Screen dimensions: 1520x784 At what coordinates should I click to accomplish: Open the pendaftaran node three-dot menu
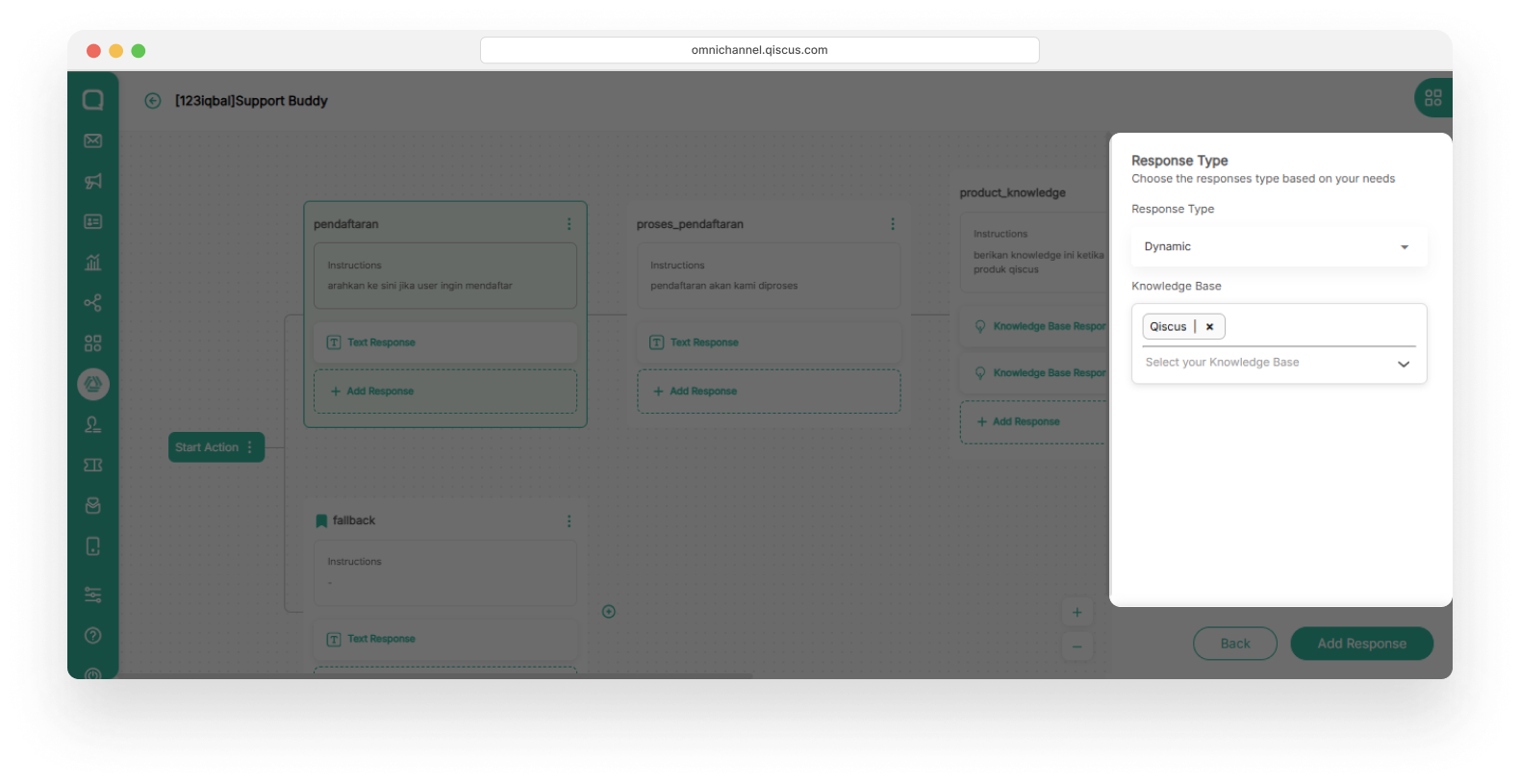pos(569,224)
